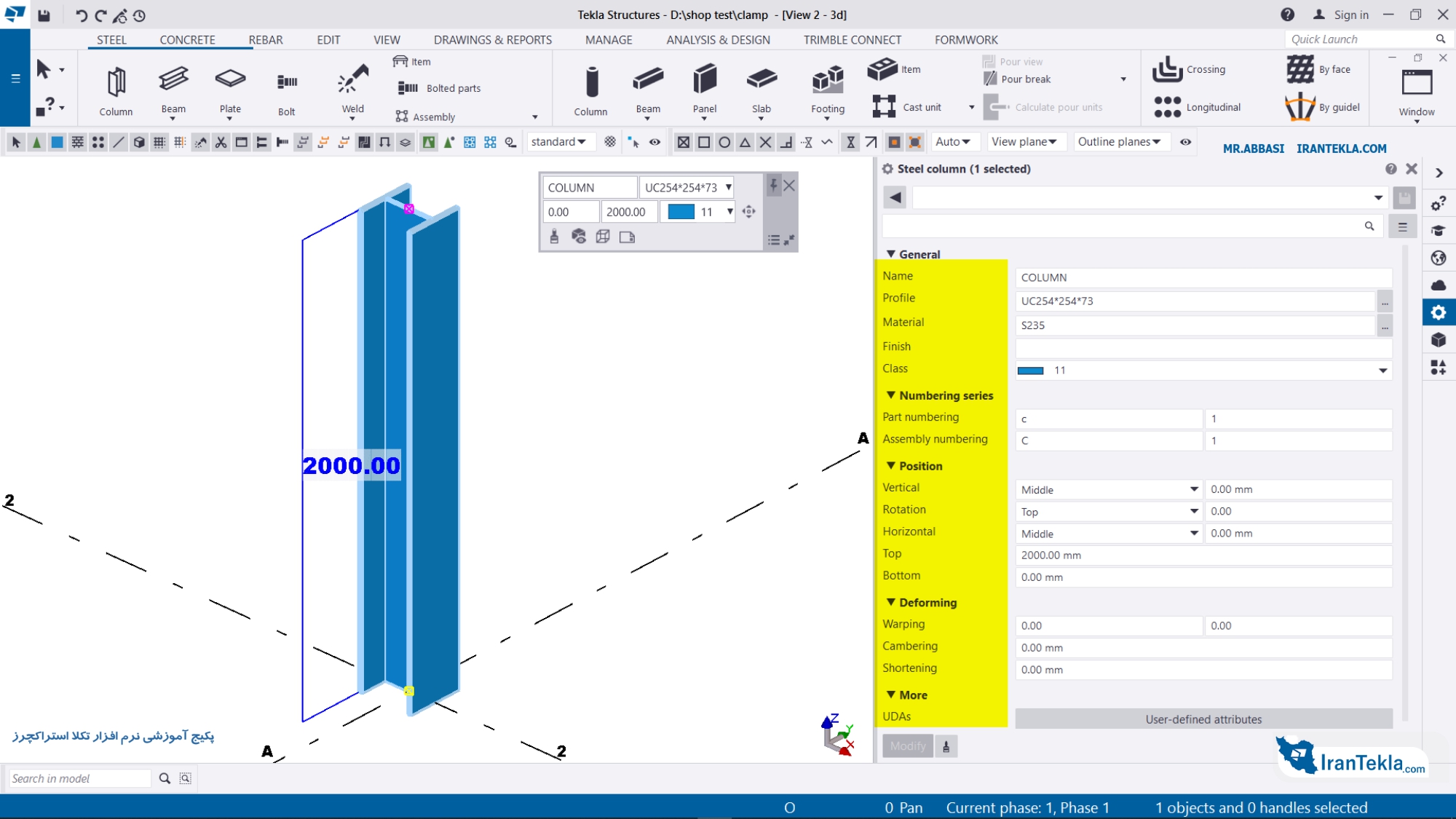Click the Cast unit icon
The image size is (1456, 819).
point(884,106)
